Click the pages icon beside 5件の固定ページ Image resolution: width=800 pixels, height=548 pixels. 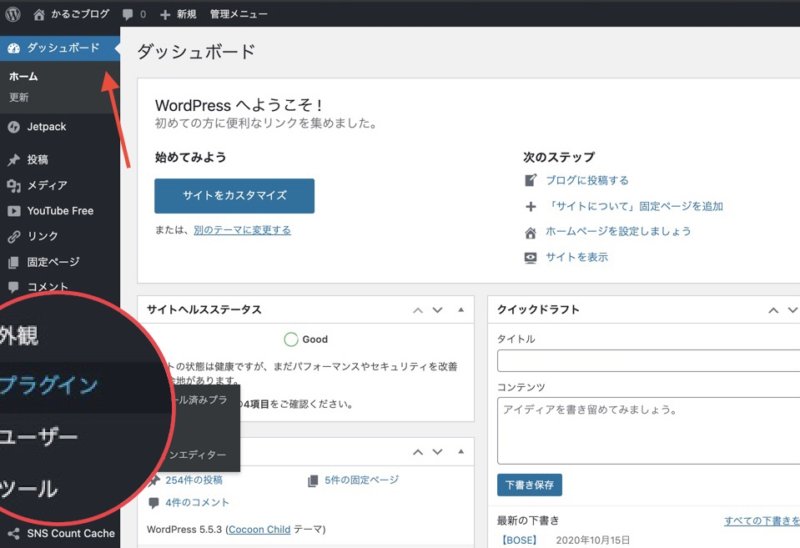click(x=313, y=481)
